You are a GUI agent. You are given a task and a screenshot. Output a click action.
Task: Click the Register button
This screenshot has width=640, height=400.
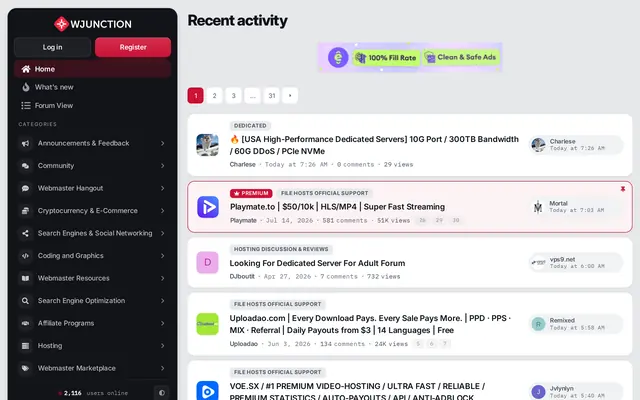click(133, 47)
